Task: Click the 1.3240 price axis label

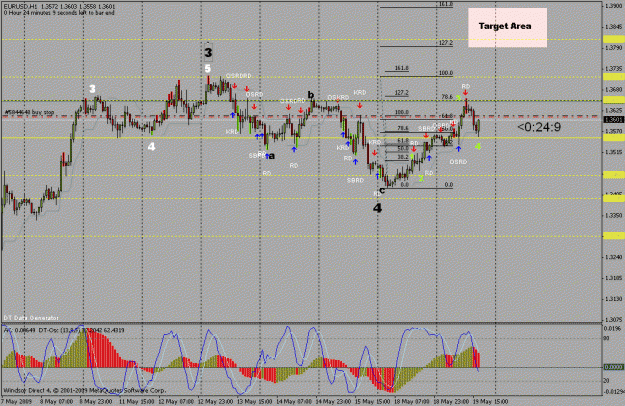Action: pyautogui.click(x=613, y=257)
